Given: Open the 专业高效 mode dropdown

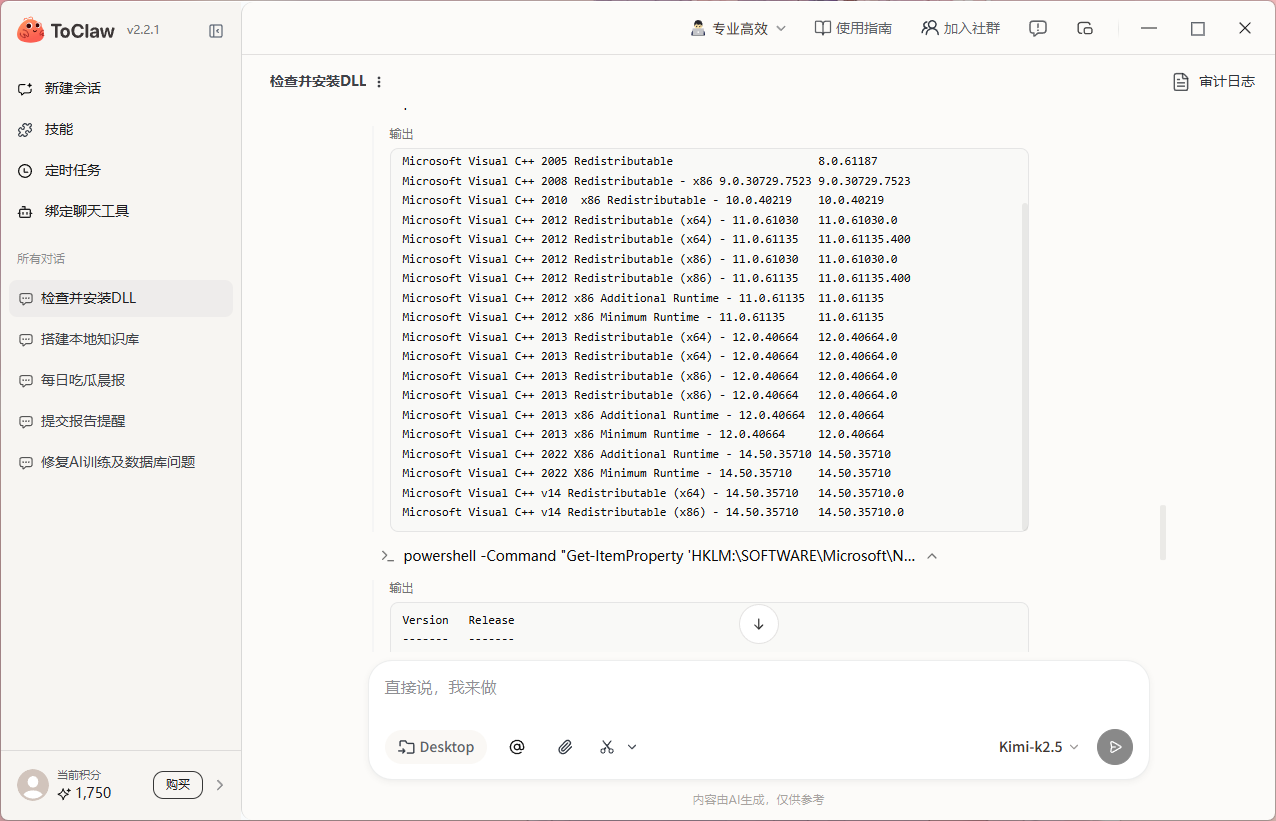Looking at the screenshot, I should [x=739, y=28].
